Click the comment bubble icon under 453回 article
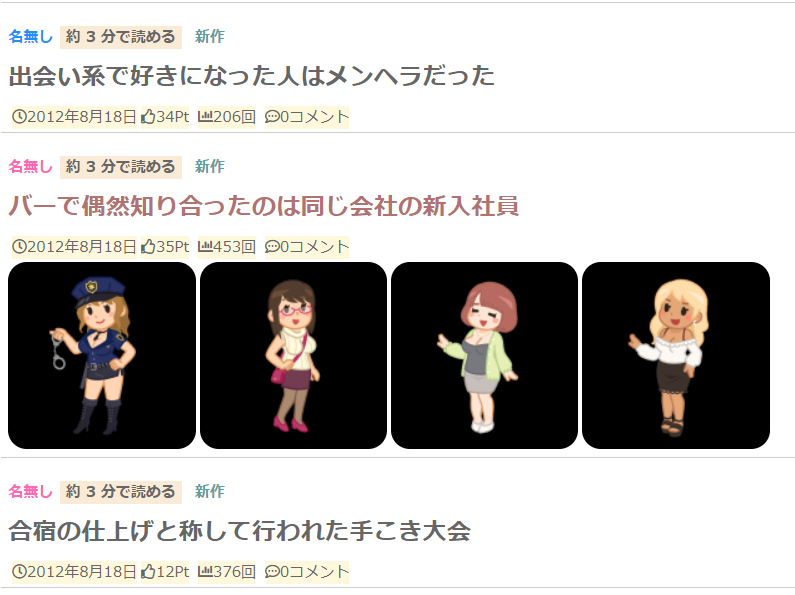 pyautogui.click(x=272, y=247)
